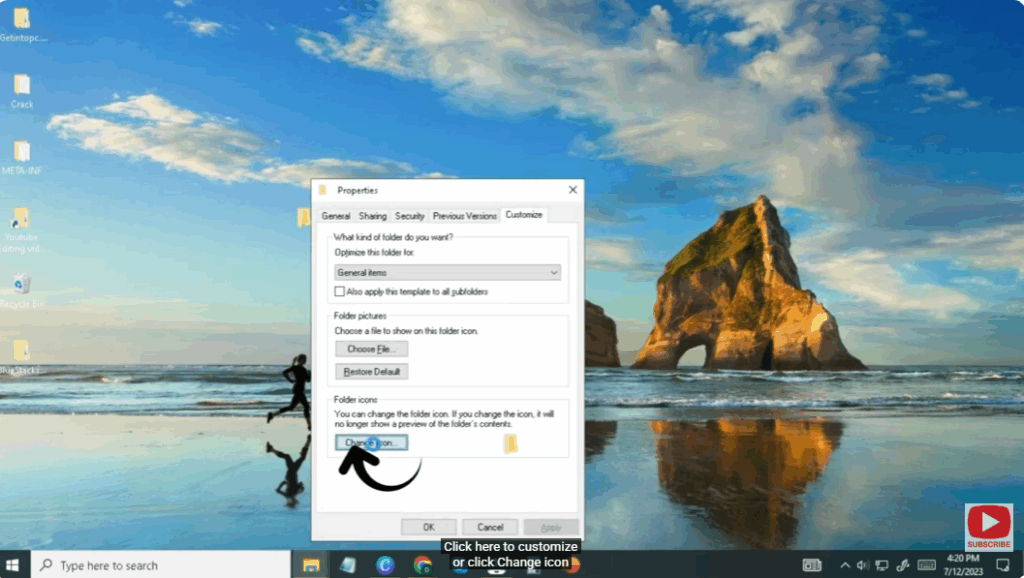This screenshot has width=1024, height=578.
Task: Open the META-INF folder icon
Action: [x=21, y=152]
